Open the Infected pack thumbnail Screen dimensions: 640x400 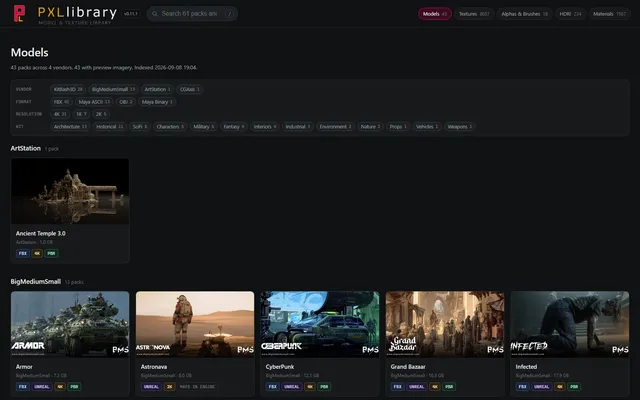[x=570, y=324]
